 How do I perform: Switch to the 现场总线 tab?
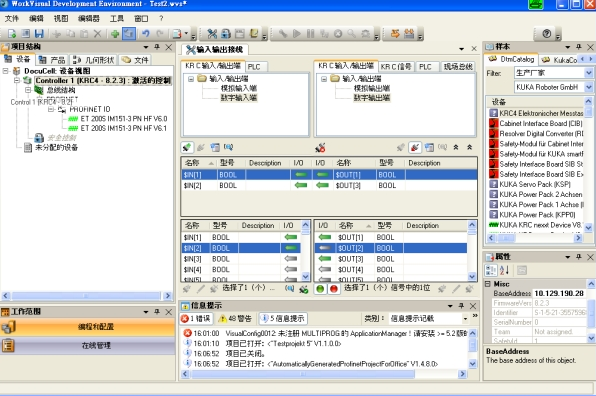pos(457,67)
